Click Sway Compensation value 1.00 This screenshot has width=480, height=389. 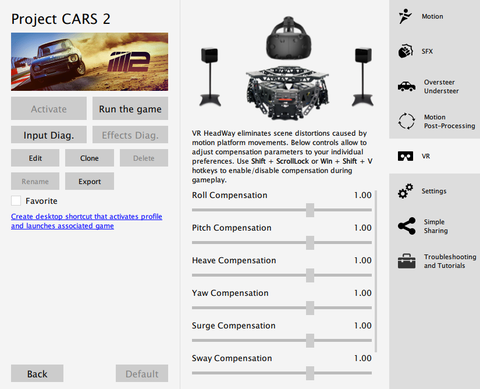click(363, 358)
